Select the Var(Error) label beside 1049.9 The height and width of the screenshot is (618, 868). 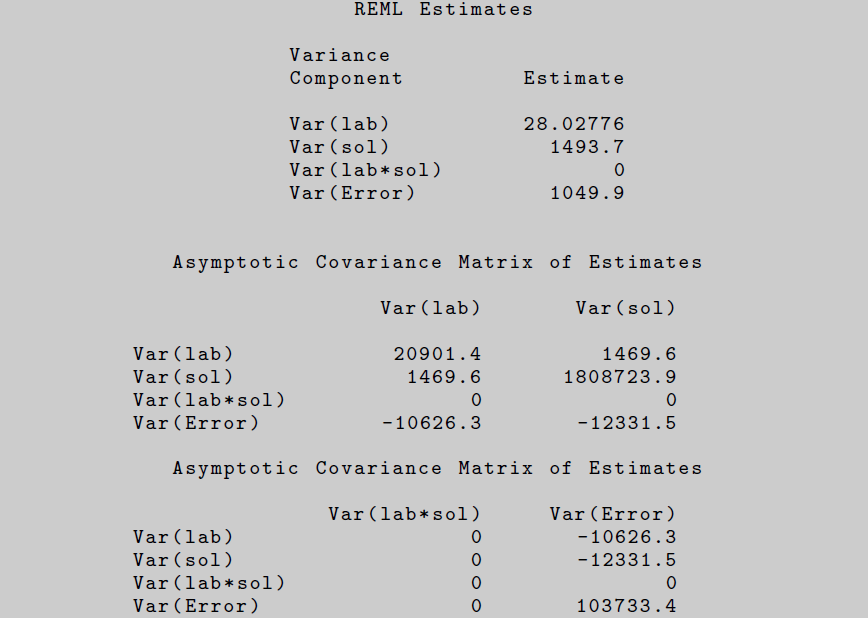click(353, 193)
